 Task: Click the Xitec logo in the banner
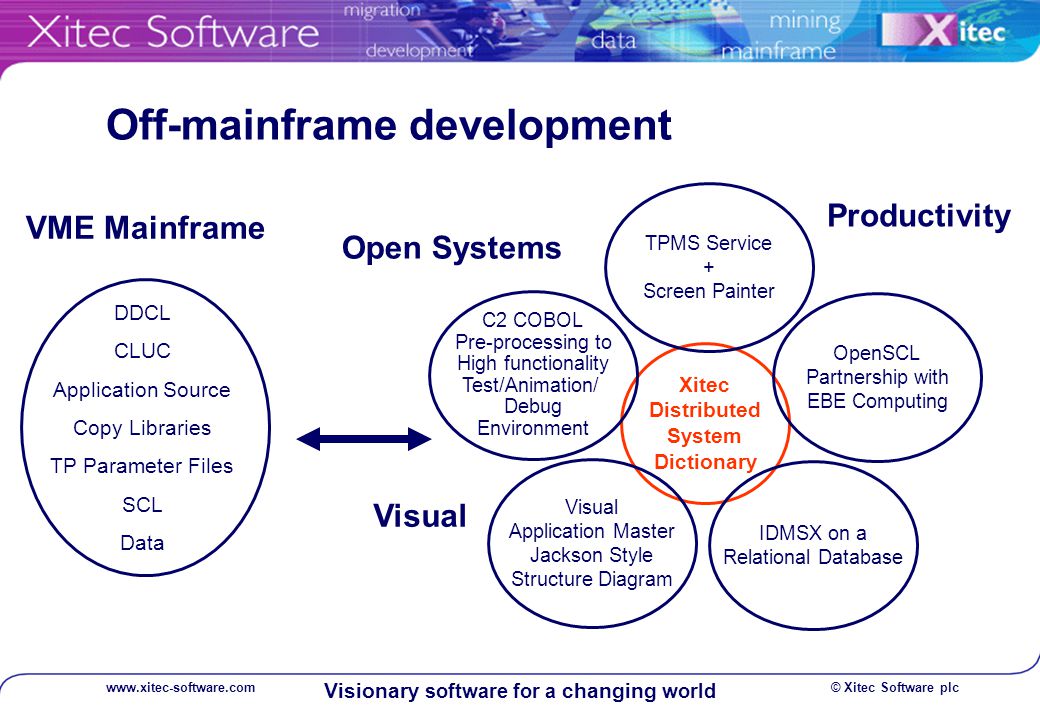946,30
